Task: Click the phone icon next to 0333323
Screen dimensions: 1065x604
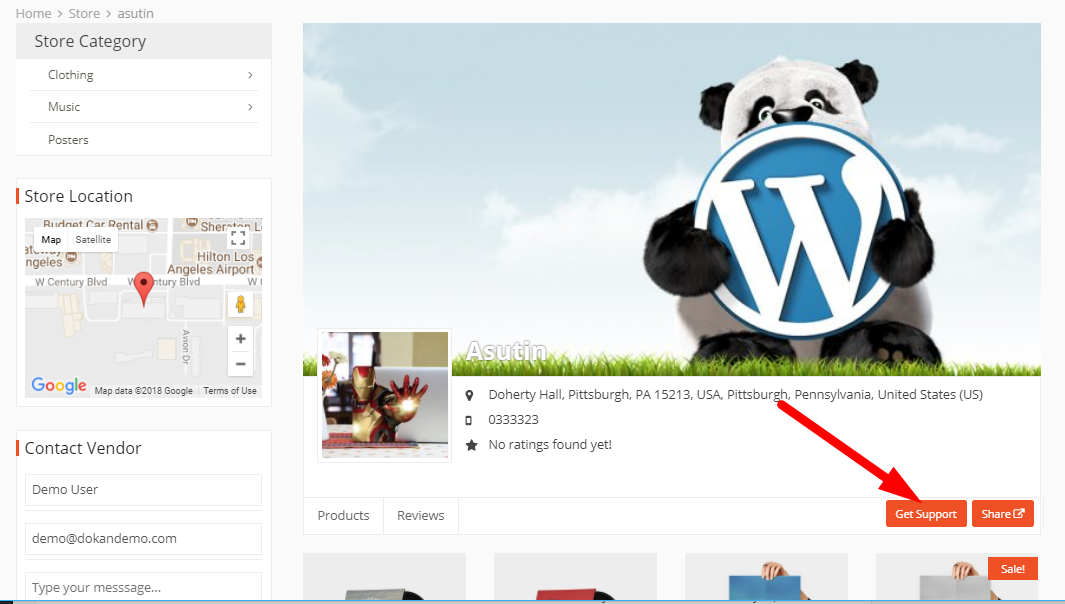Action: (469, 421)
